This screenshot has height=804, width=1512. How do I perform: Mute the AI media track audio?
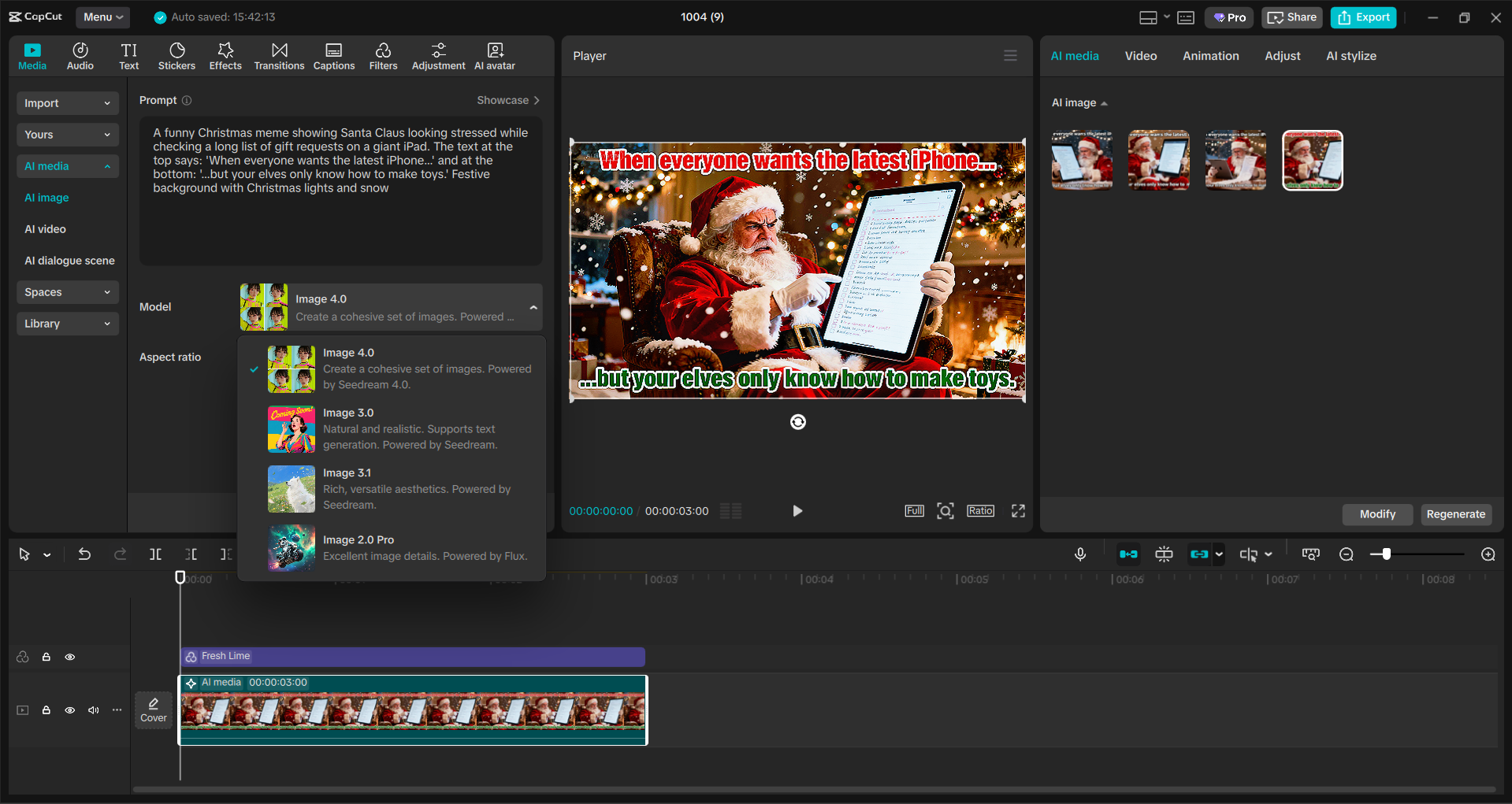coord(94,710)
